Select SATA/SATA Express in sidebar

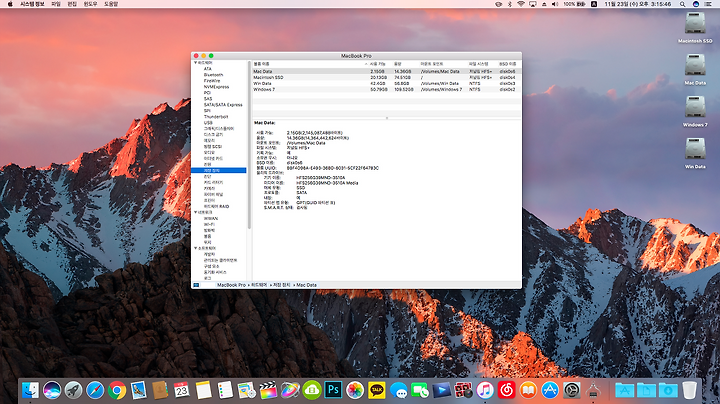coord(223,105)
